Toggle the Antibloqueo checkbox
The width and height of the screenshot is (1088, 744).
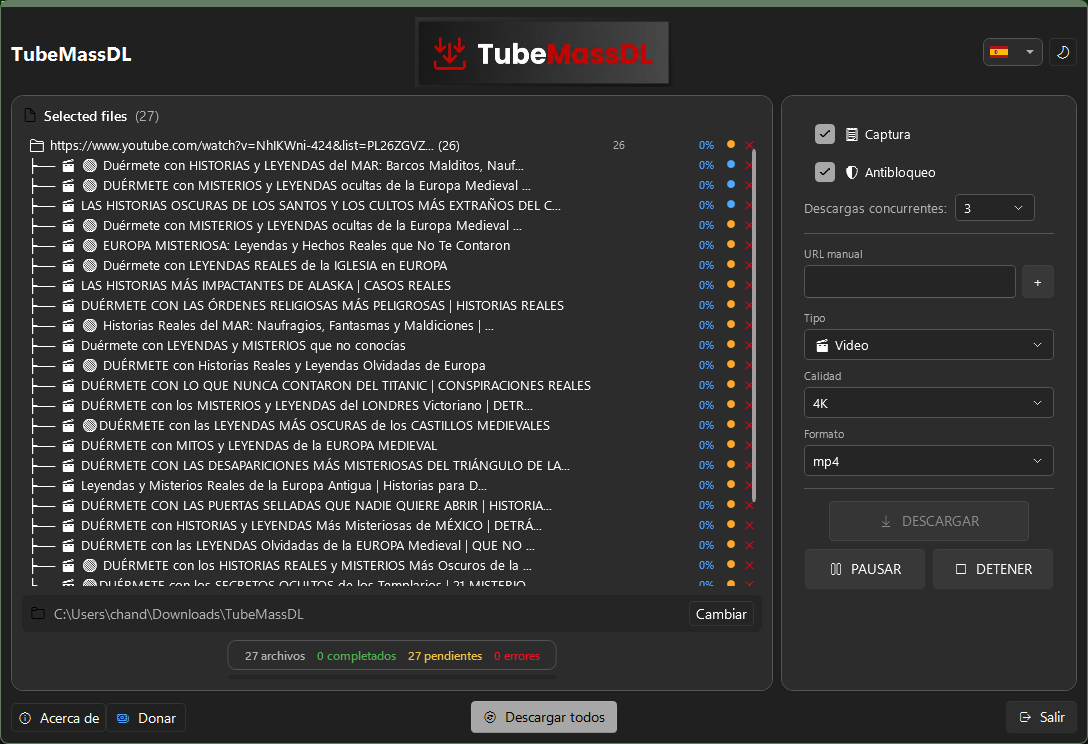(x=824, y=172)
